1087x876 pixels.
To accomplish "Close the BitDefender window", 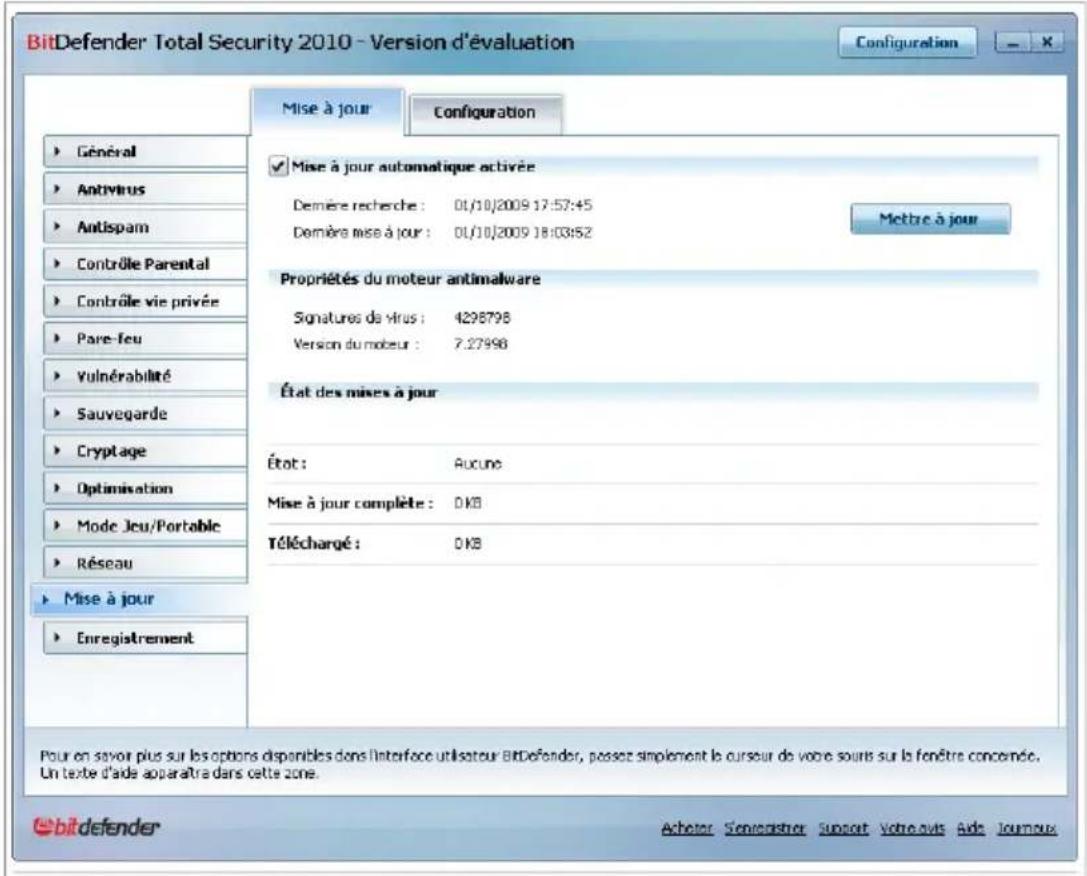I will (x=1047, y=43).
